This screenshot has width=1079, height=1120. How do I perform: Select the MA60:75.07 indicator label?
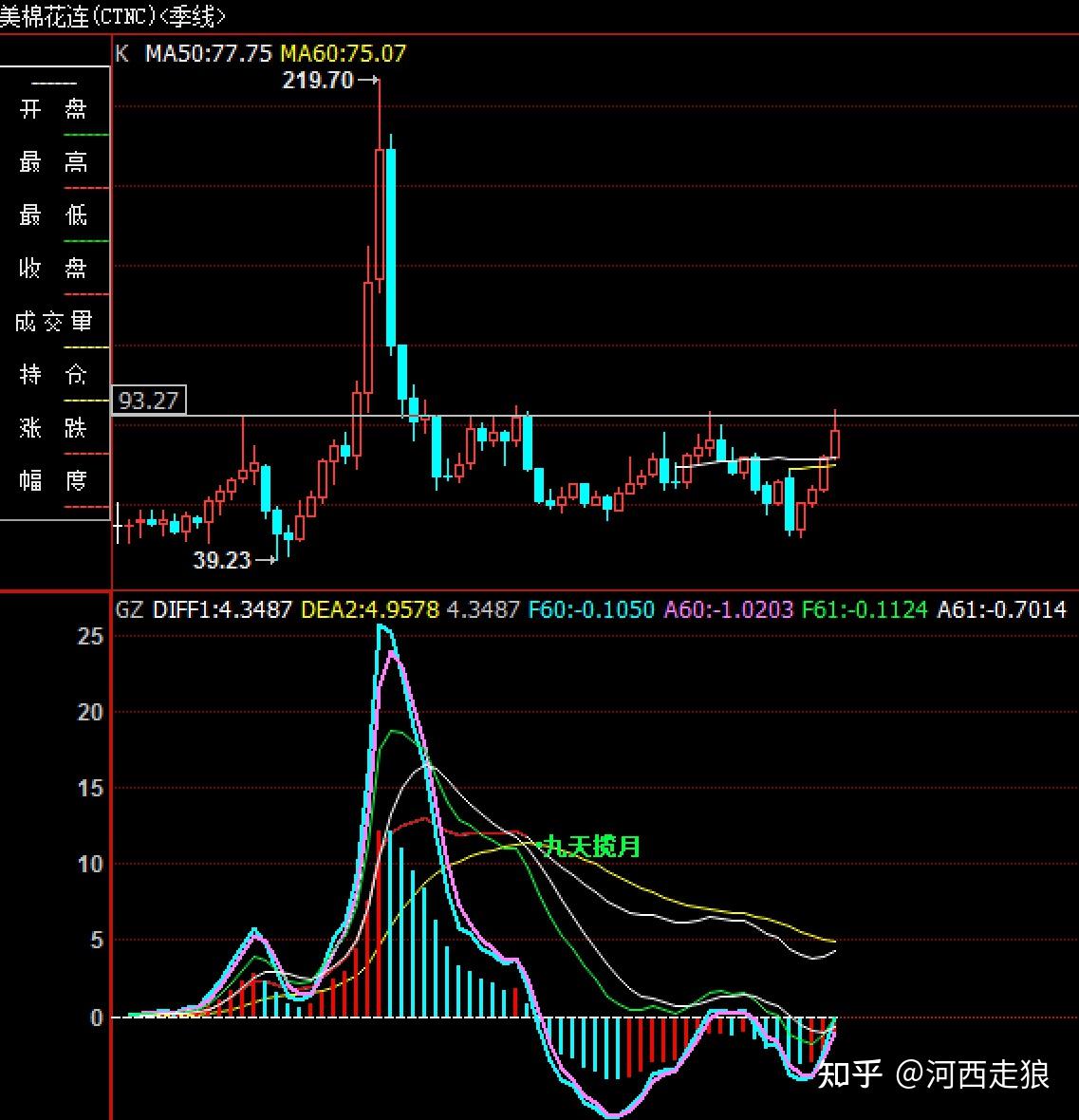(343, 53)
